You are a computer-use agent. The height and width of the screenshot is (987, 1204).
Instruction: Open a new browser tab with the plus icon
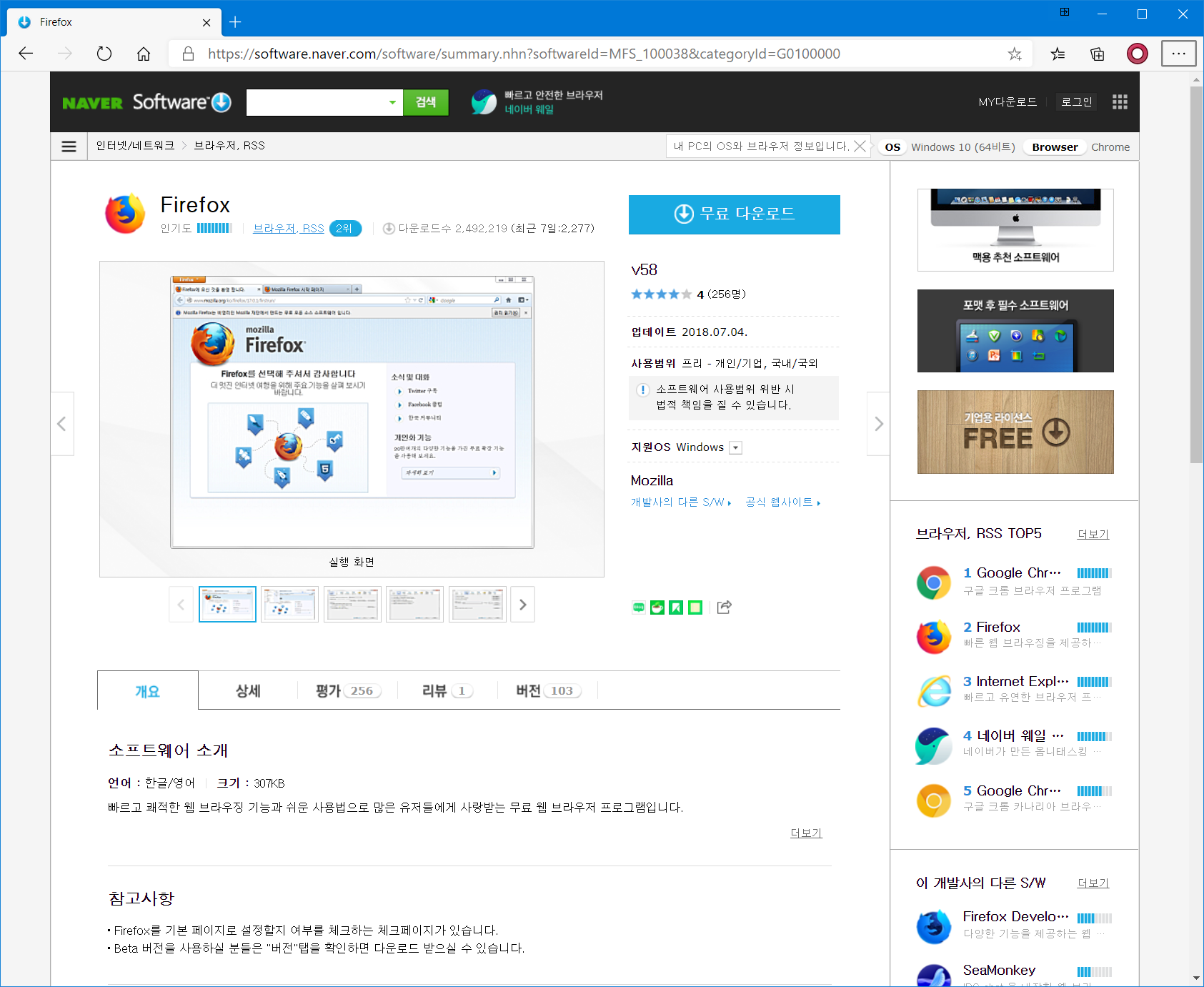click(x=235, y=22)
